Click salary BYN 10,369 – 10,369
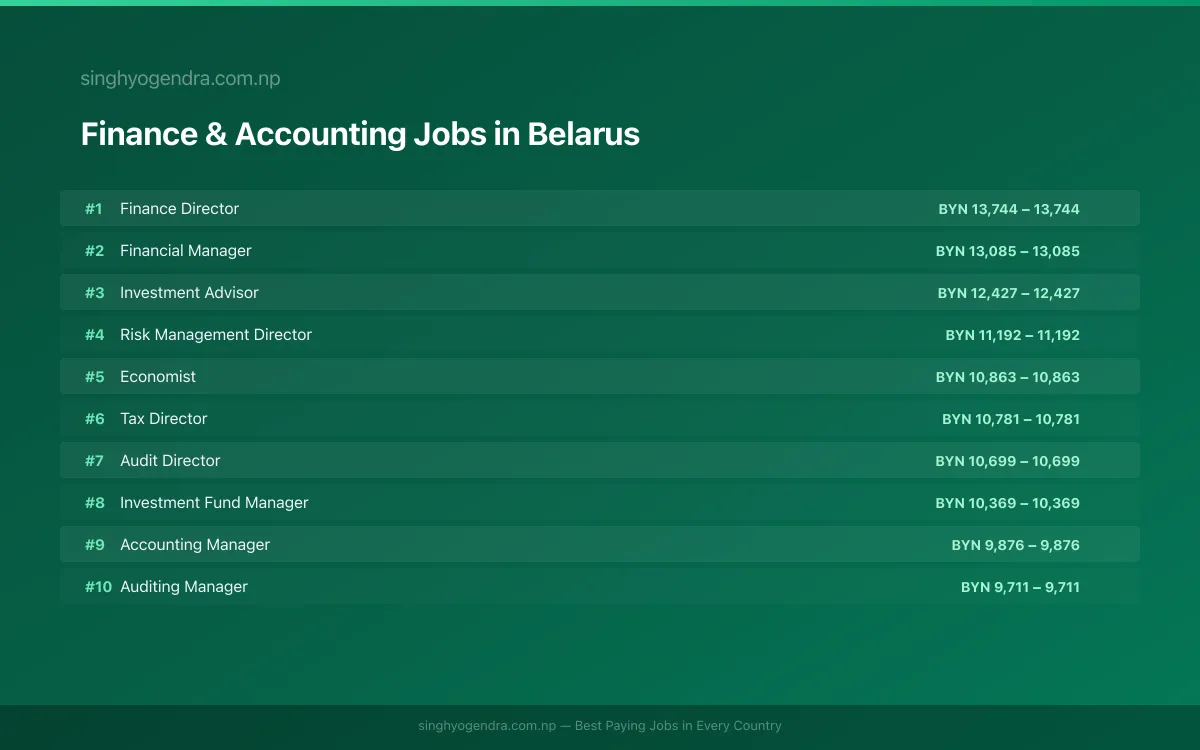1200x750 pixels. coord(1008,503)
